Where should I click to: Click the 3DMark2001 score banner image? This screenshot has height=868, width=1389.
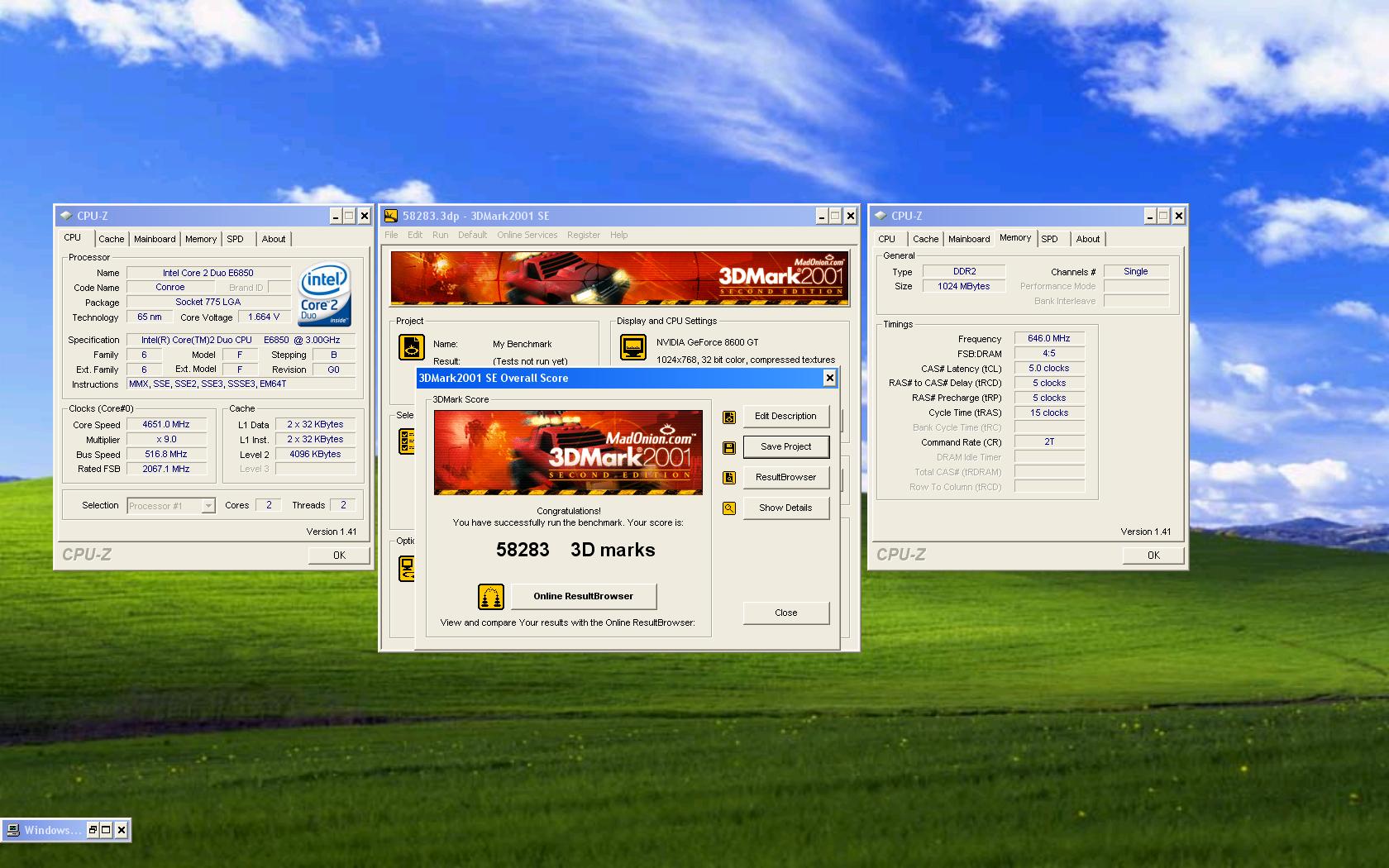[x=568, y=452]
